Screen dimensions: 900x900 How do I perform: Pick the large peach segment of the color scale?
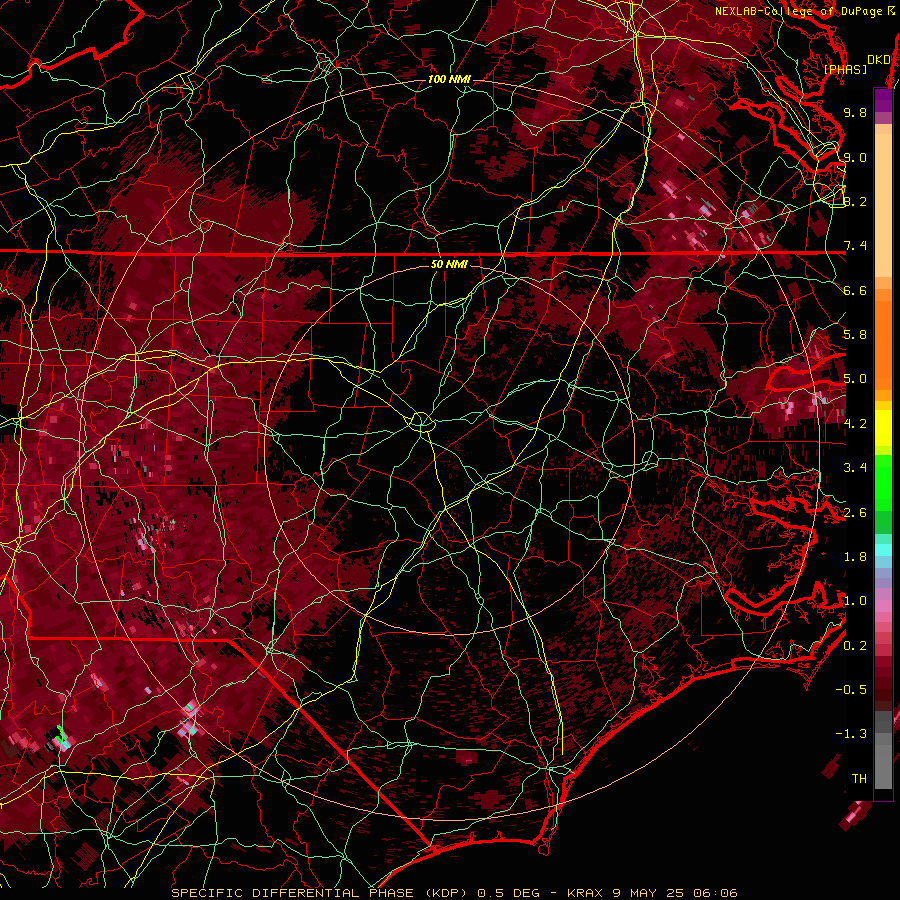[883, 205]
